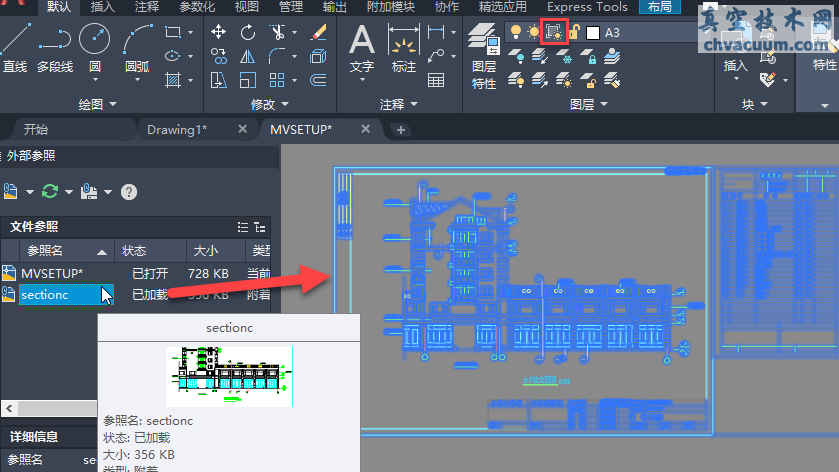Click the Array tool icon
The height and width of the screenshot is (472, 839).
277,80
